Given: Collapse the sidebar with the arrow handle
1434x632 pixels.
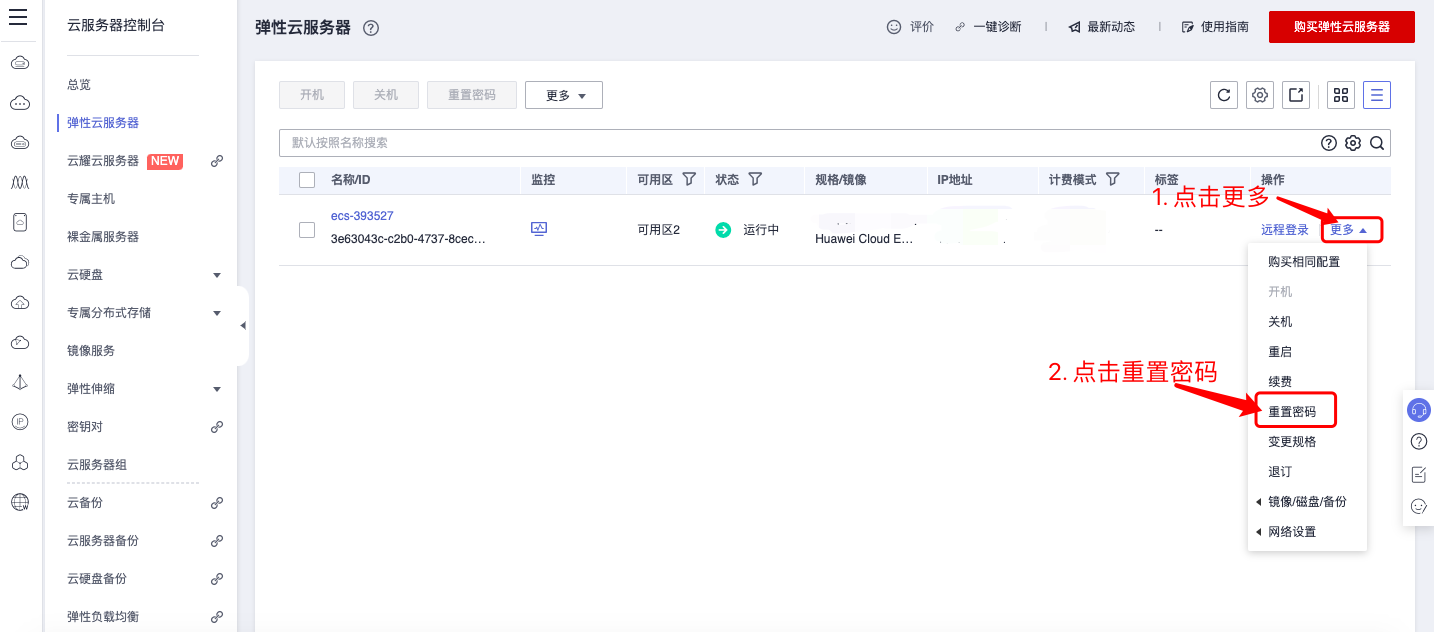Looking at the screenshot, I should click(x=243, y=326).
